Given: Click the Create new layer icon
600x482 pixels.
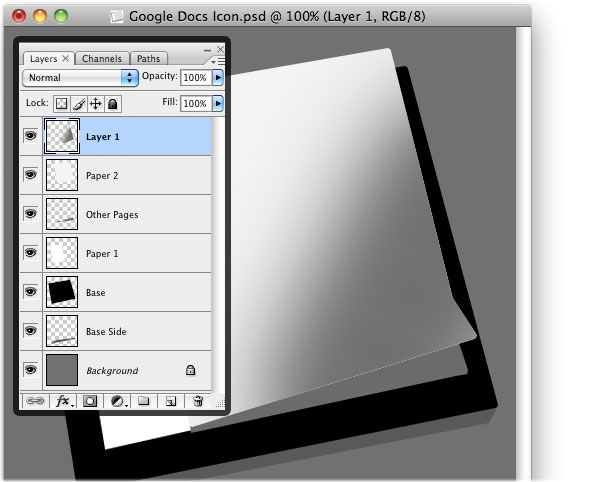Looking at the screenshot, I should 171,401.
